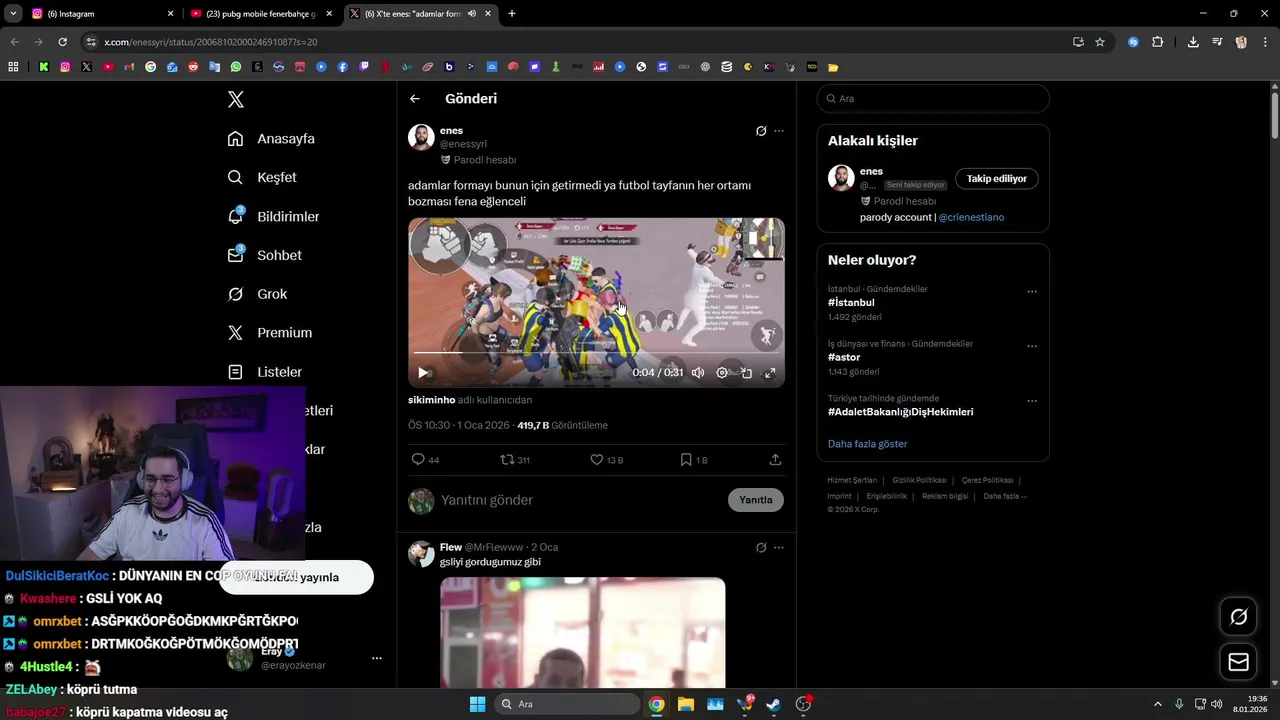The height and width of the screenshot is (720, 1280).
Task: Open Steam from taskbar
Action: pyautogui.click(x=774, y=704)
